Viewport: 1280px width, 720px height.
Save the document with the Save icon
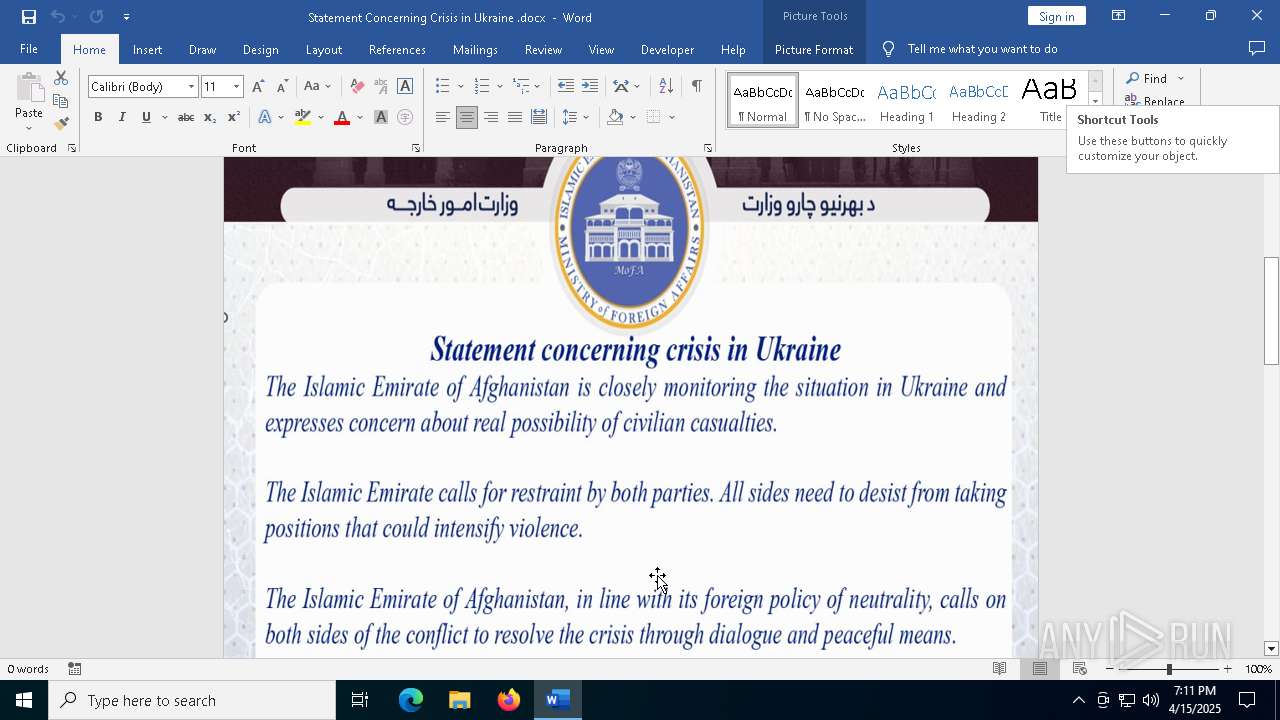click(x=28, y=17)
